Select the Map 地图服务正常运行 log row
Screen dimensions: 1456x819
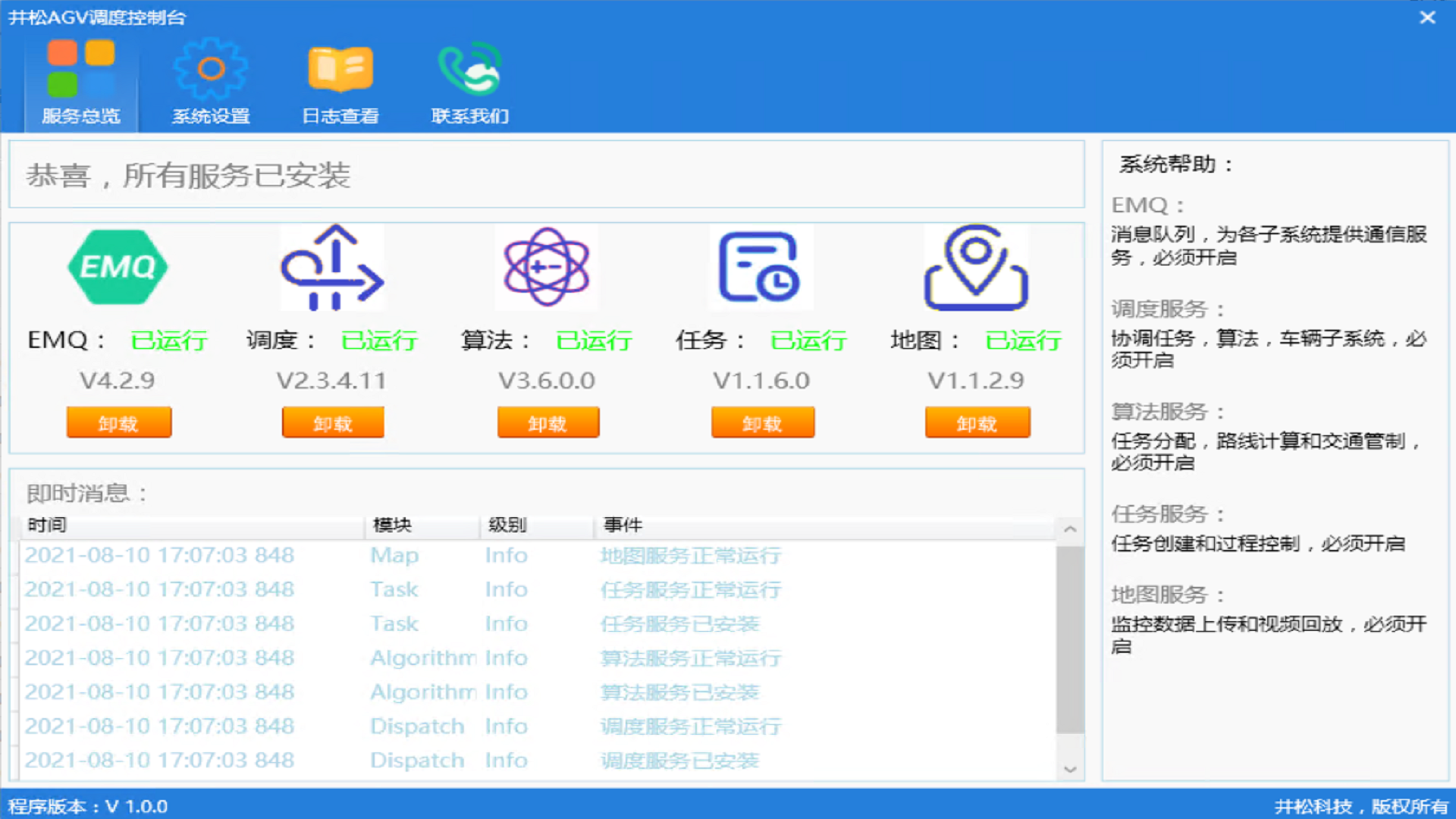click(x=531, y=555)
